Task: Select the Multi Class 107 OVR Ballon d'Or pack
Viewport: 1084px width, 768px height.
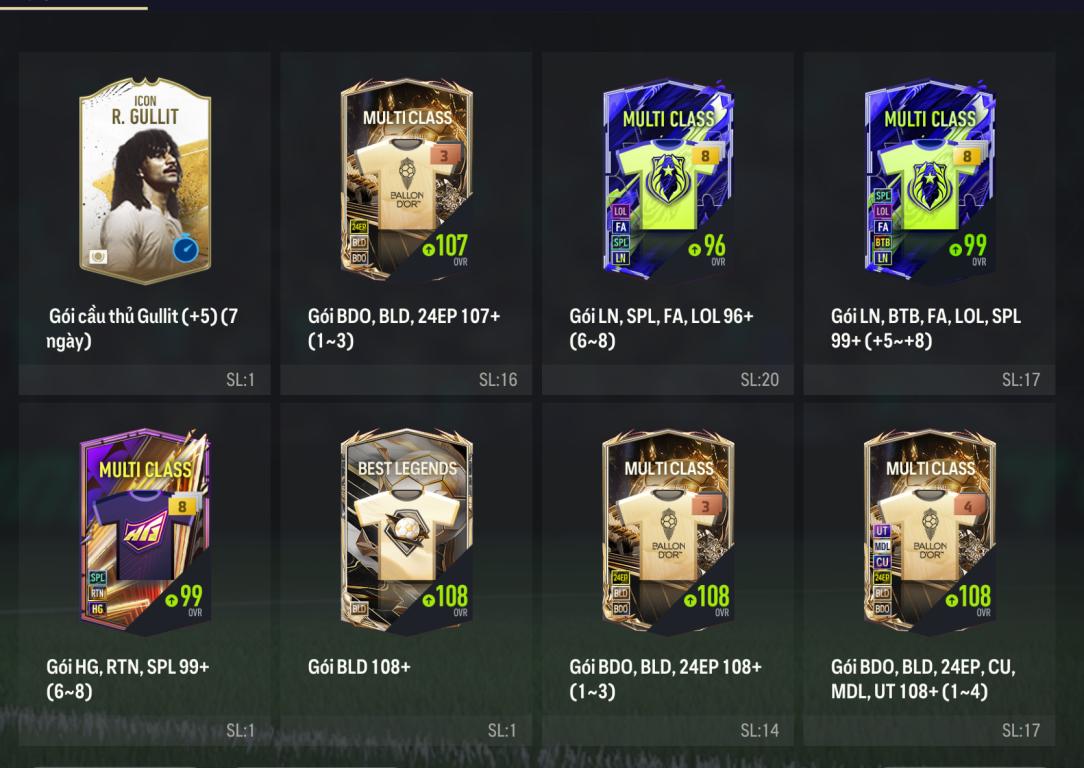Action: tap(406, 180)
